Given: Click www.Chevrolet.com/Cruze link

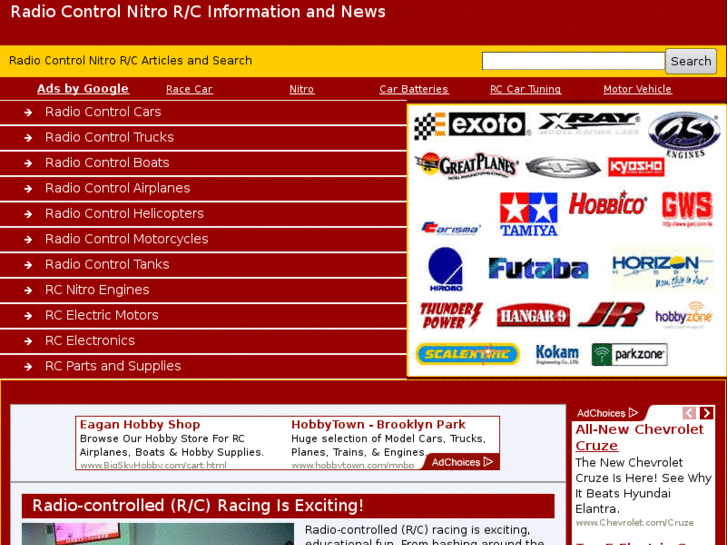Looking at the screenshot, I should 634,522.
